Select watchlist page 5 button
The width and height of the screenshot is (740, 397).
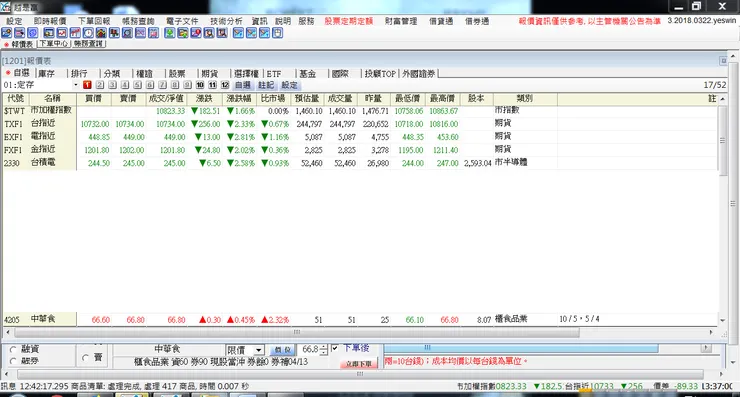coord(137,85)
